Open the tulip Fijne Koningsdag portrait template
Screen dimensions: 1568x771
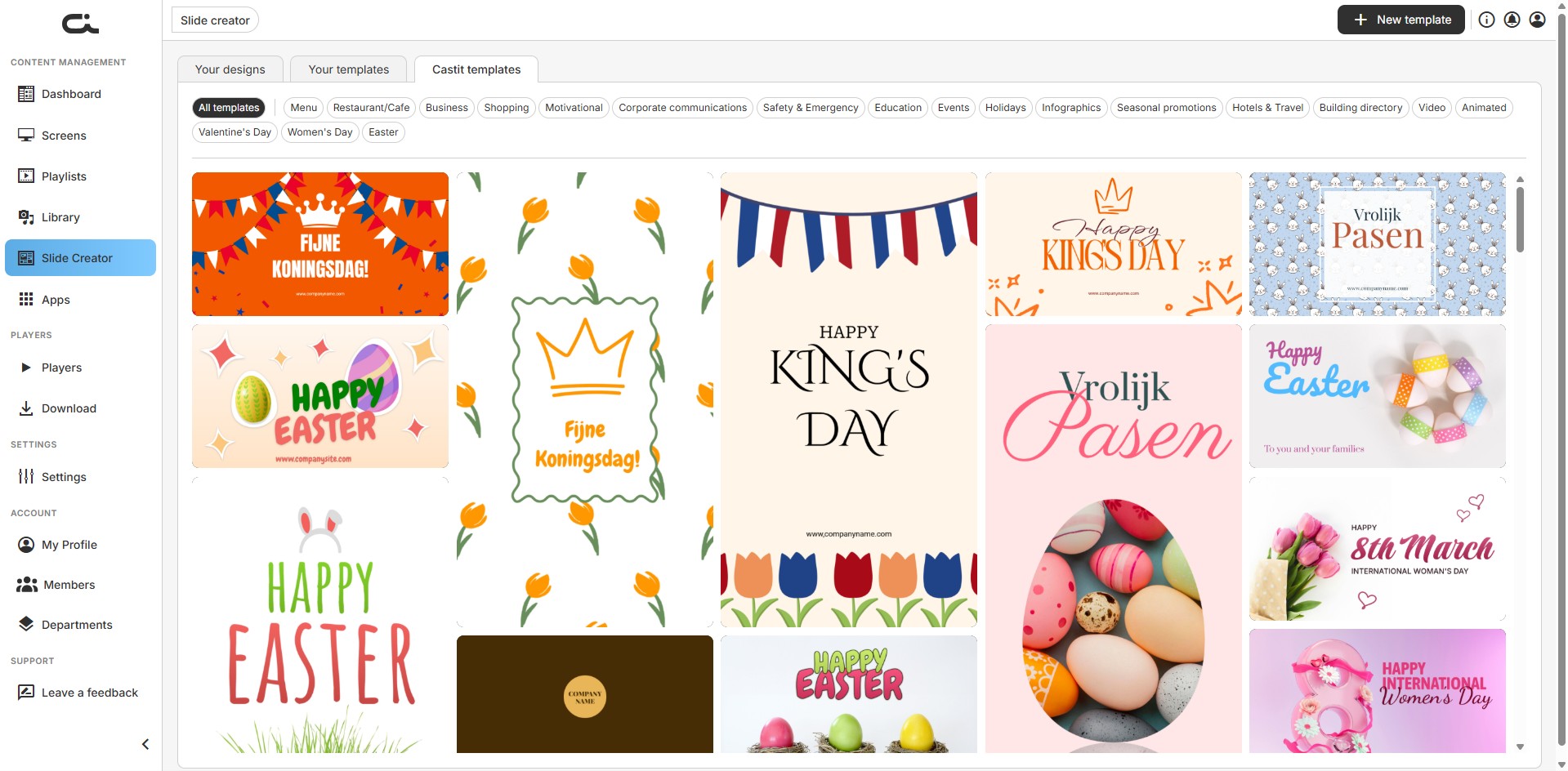click(x=585, y=399)
